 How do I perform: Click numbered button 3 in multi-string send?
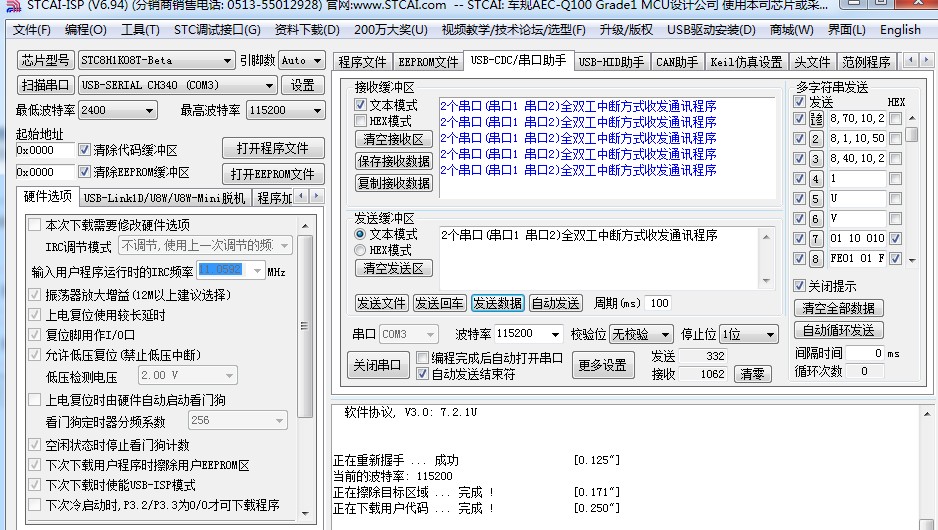[x=815, y=159]
